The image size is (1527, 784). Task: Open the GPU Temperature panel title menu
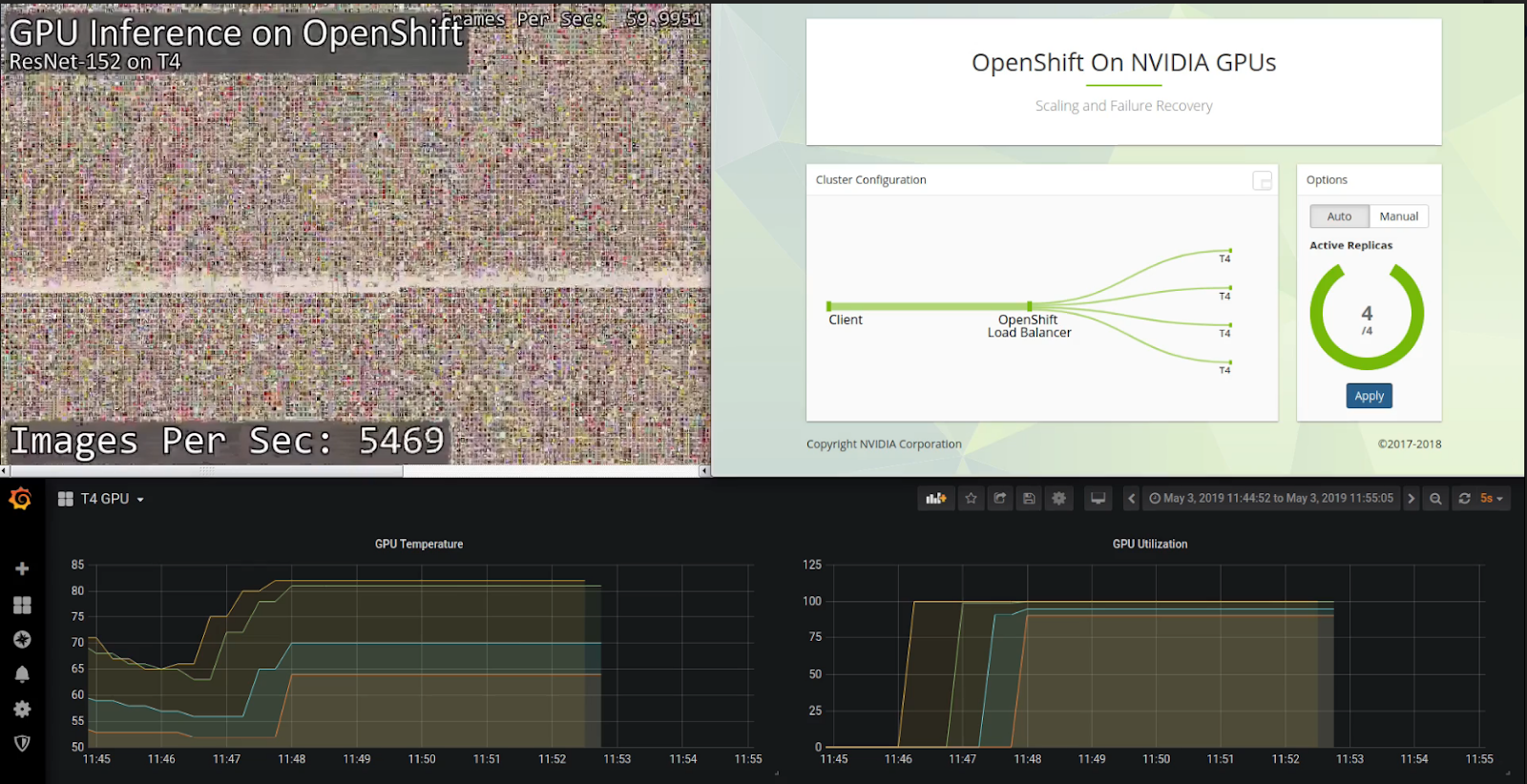pyautogui.click(x=418, y=544)
